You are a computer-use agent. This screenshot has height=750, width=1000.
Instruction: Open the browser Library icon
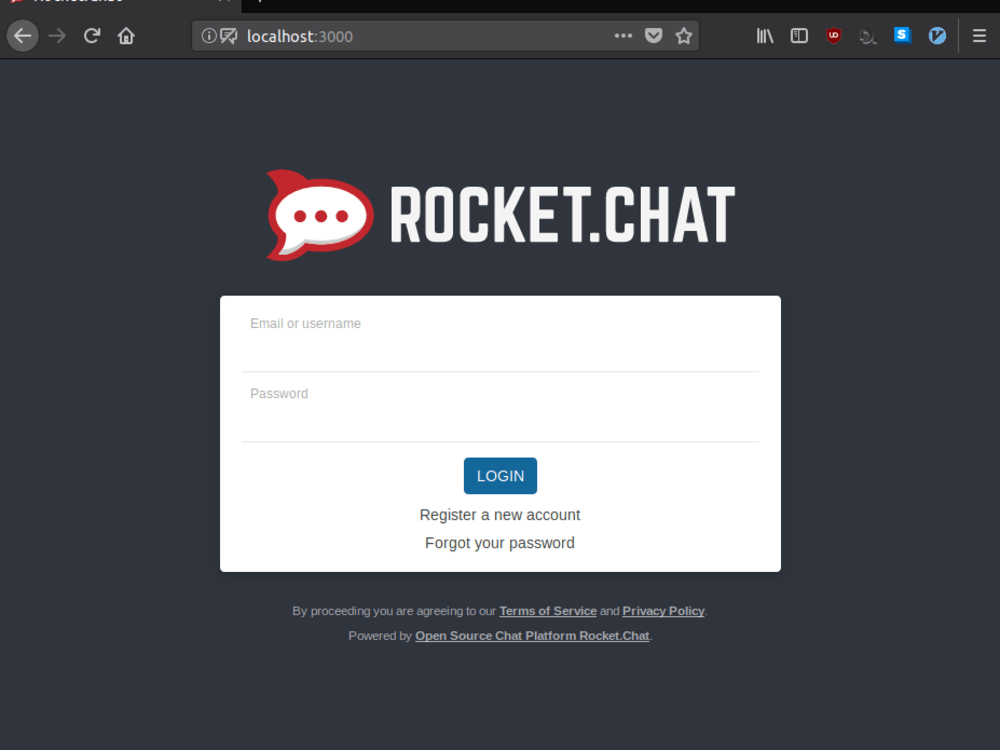coord(764,36)
